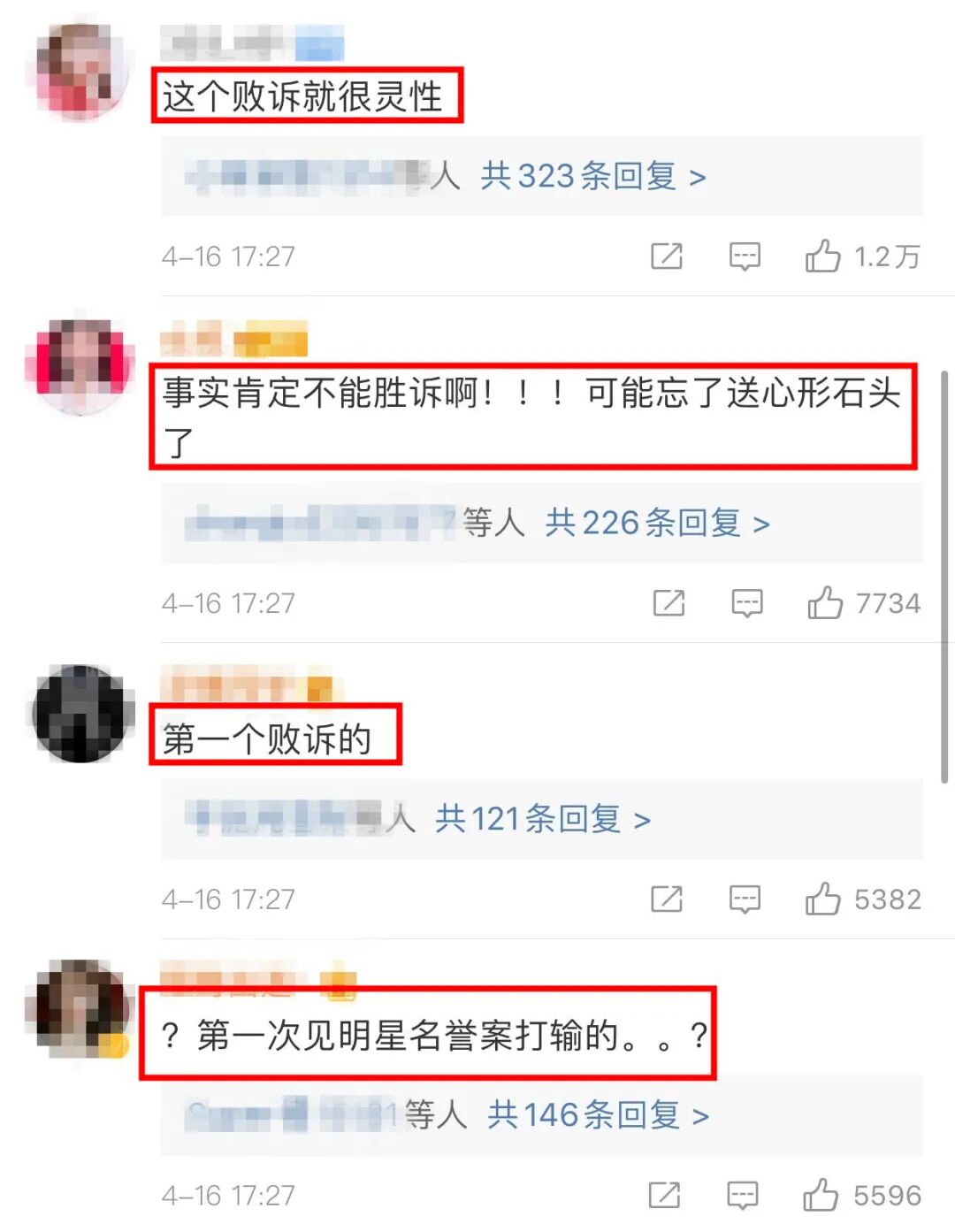Reply to comment 第一个败诉的
Screen dimensions: 955x1232
745,900
